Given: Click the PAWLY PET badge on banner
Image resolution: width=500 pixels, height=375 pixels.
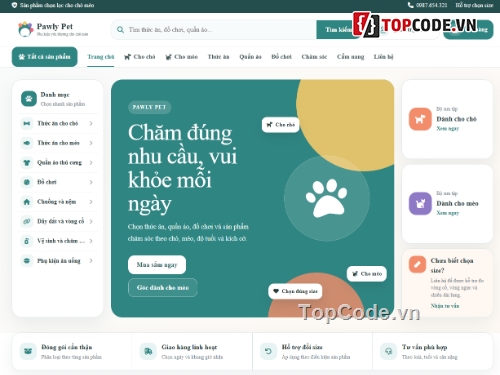Looking at the screenshot, I should (x=149, y=107).
